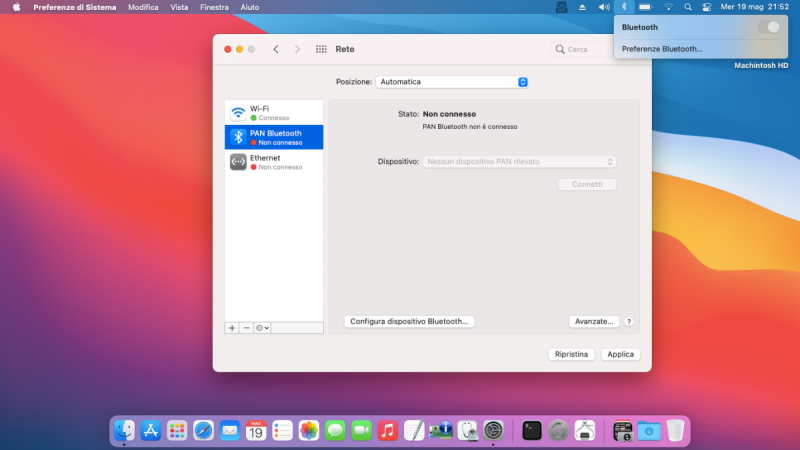Toggle the Bluetooth switch in the menu
The image size is (800, 450).
tap(769, 27)
